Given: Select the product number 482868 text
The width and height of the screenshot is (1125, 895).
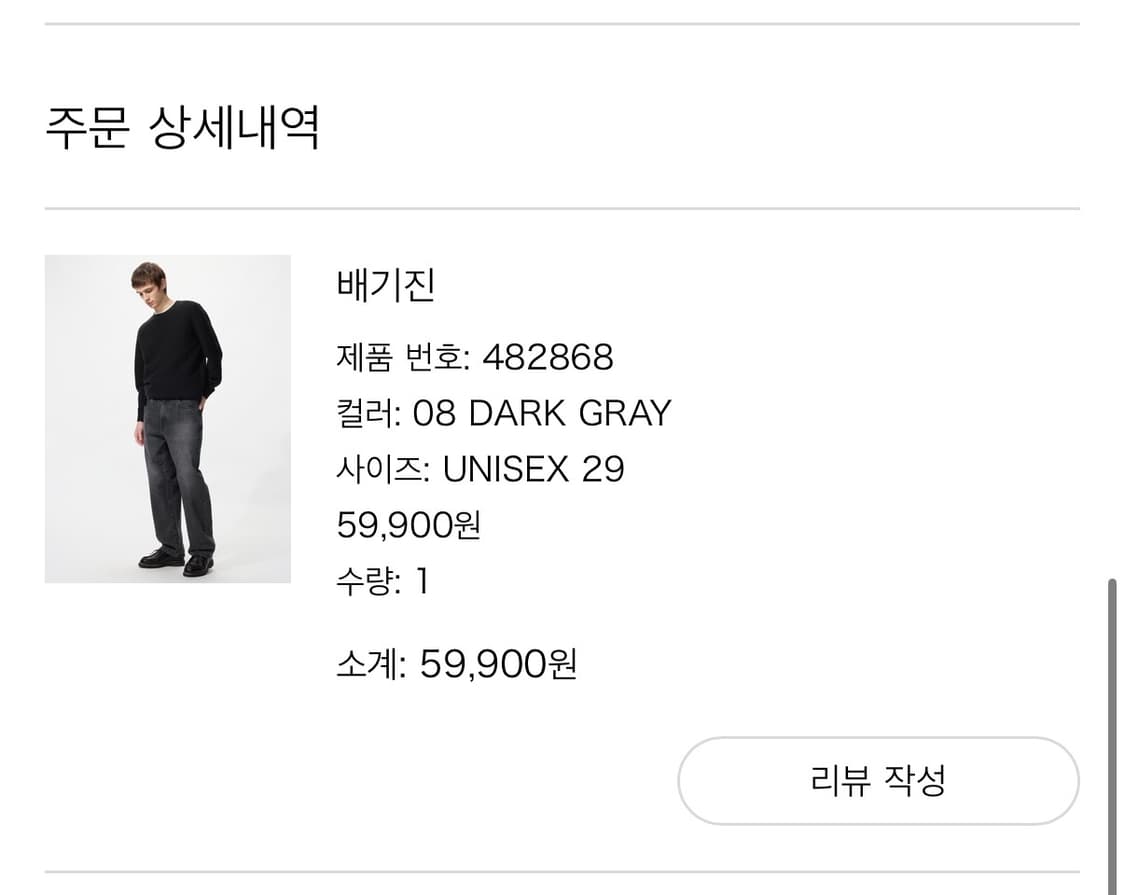Looking at the screenshot, I should point(551,357).
